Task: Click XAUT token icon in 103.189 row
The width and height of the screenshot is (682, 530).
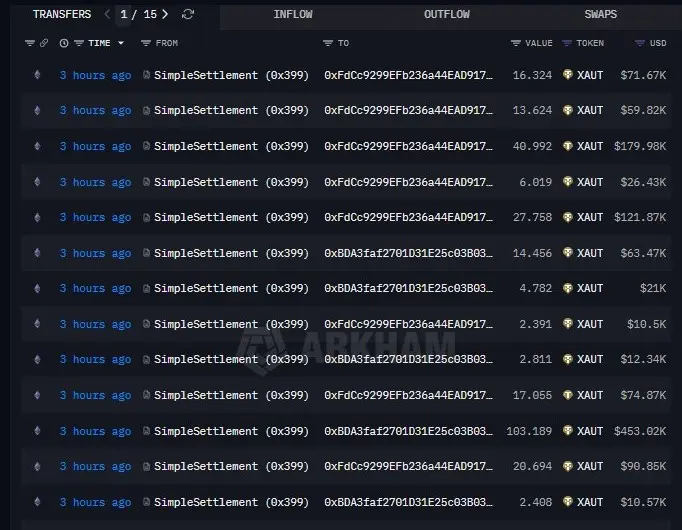Action: click(568, 430)
